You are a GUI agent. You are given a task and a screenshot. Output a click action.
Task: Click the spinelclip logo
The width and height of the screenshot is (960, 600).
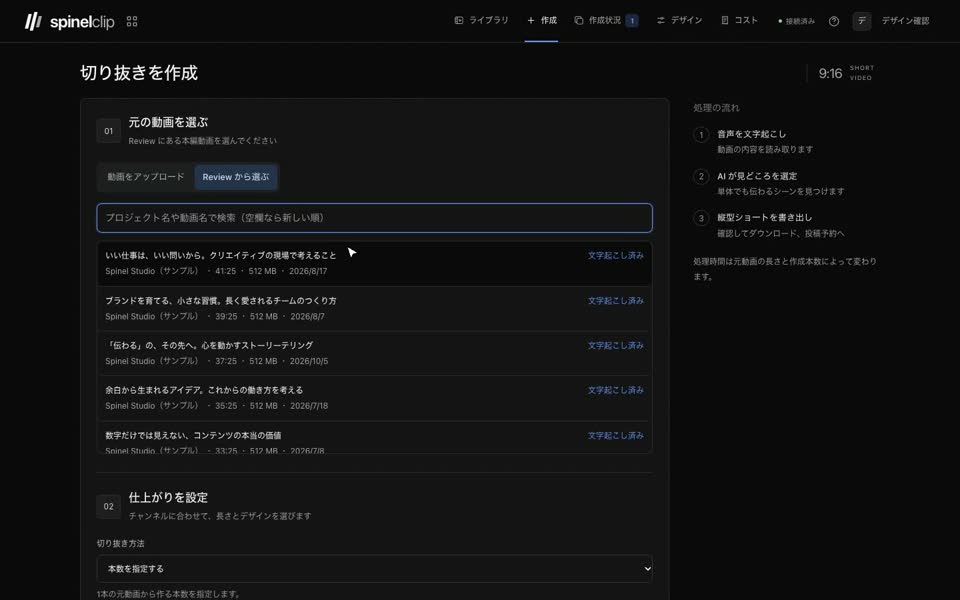[x=69, y=21]
